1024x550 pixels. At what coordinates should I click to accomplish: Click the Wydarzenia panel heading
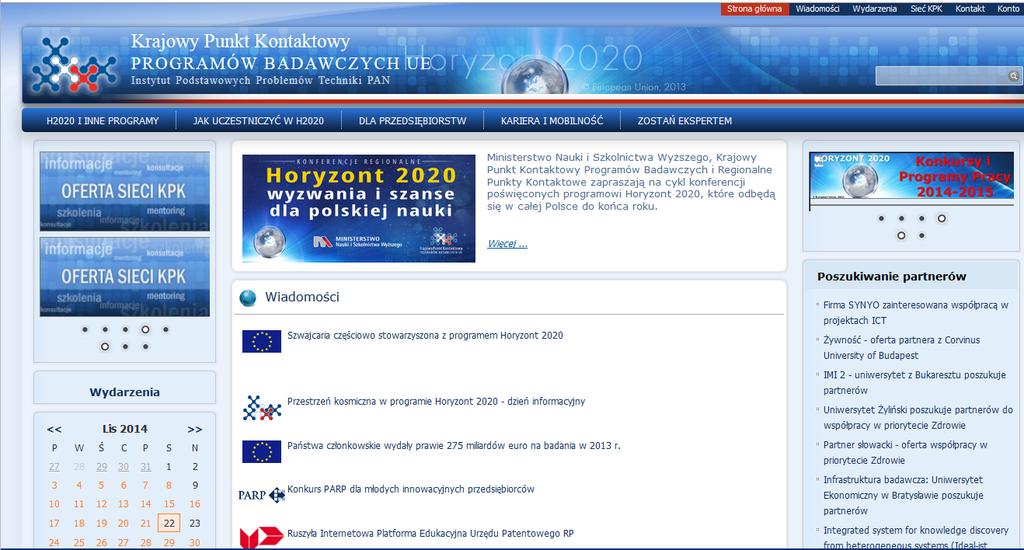click(125, 392)
